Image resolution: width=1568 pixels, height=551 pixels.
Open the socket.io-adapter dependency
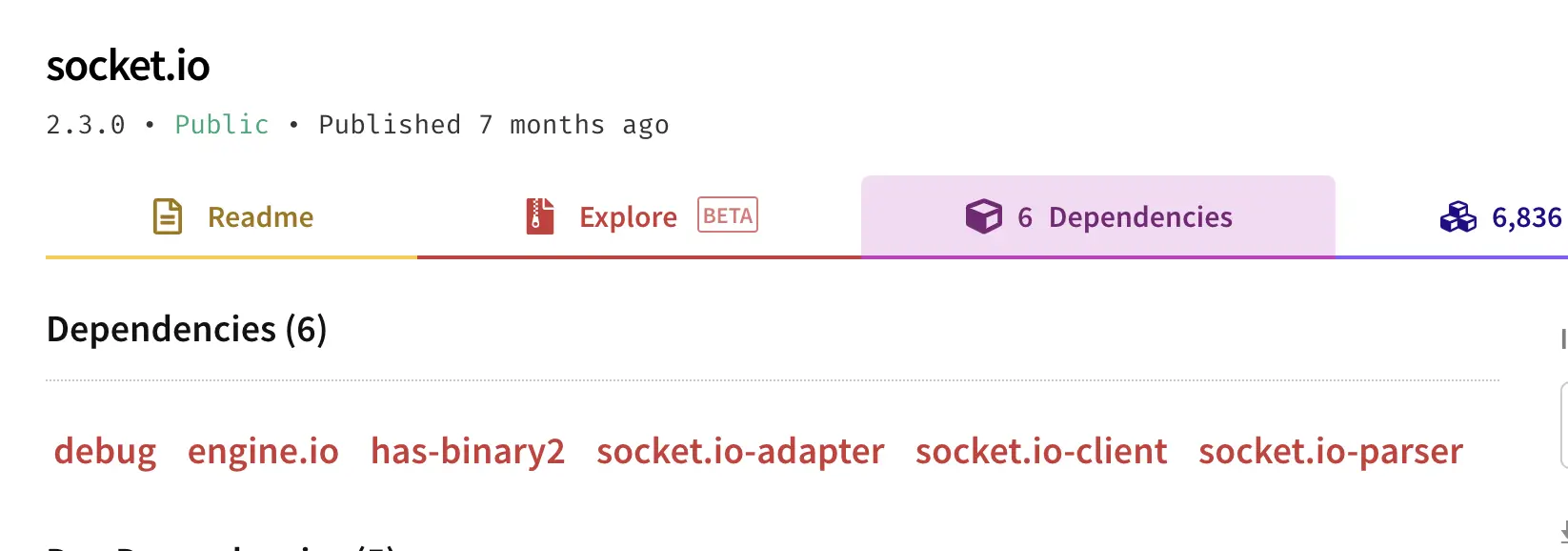(x=740, y=451)
